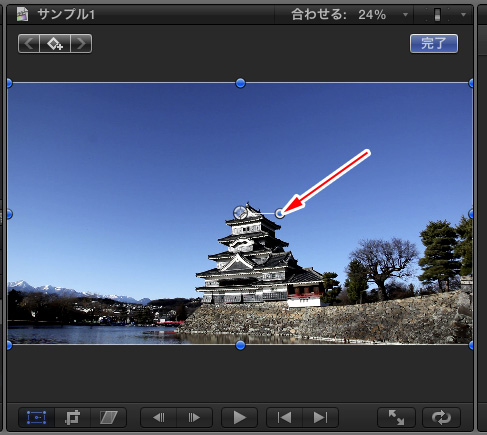The height and width of the screenshot is (435, 487).
Task: Jump to previous edit point
Action: (284, 417)
